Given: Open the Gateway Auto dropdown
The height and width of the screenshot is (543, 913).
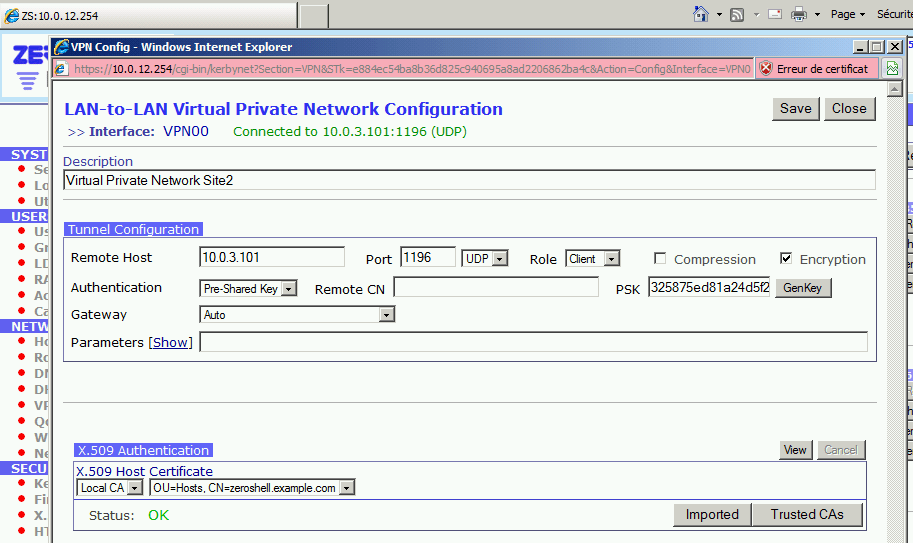Looking at the screenshot, I should tap(297, 315).
